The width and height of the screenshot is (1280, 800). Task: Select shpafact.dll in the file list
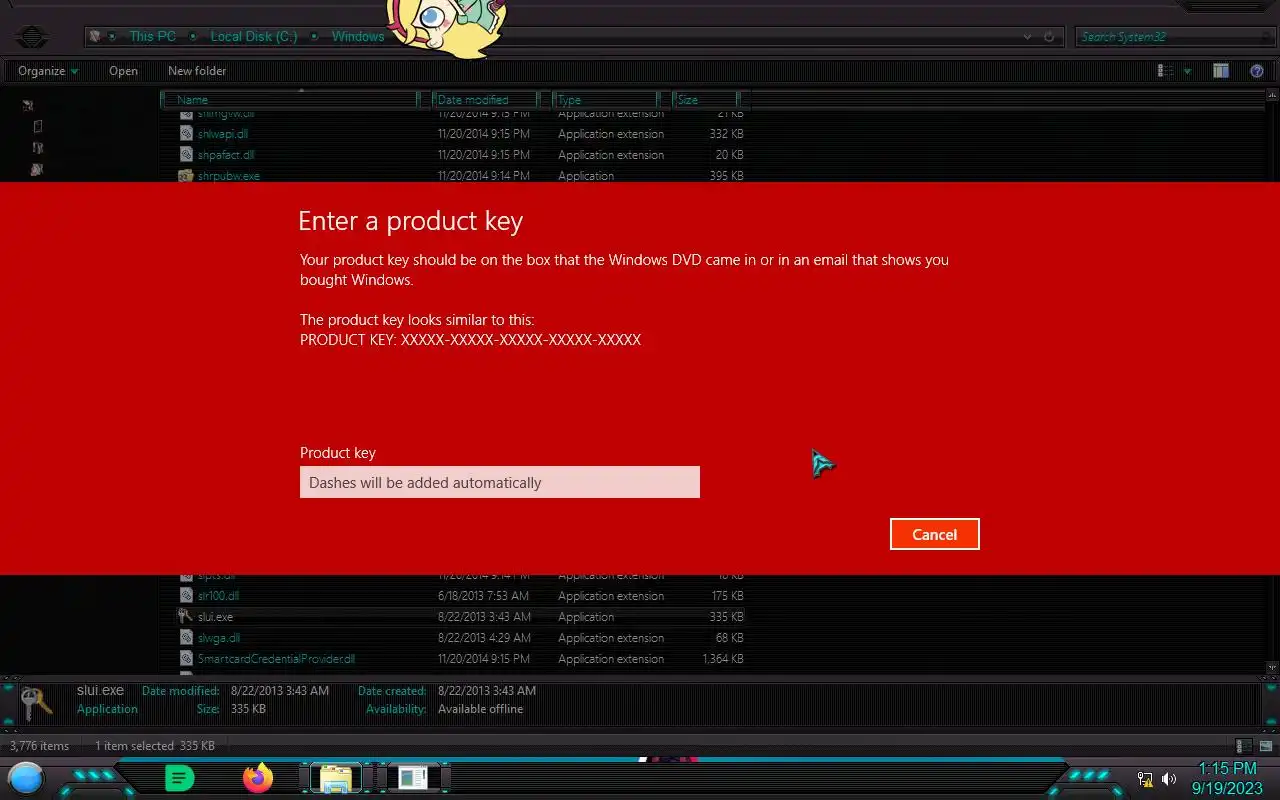pos(226,155)
